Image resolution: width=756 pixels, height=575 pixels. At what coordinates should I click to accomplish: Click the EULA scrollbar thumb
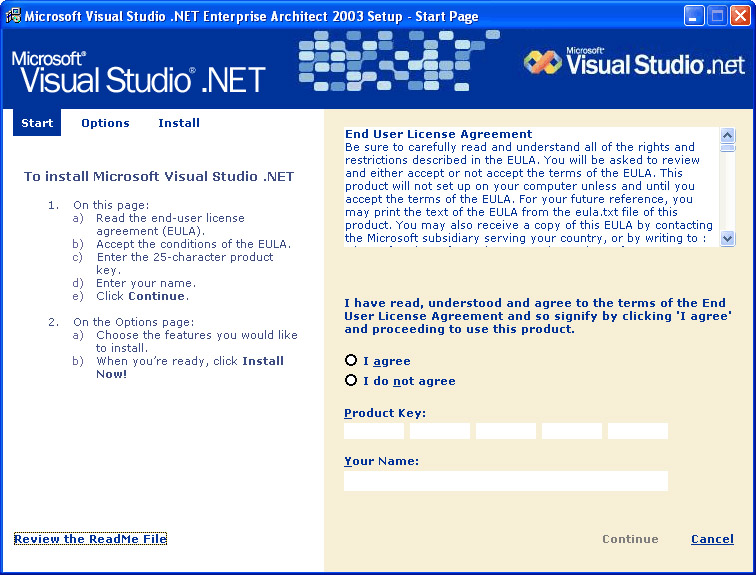coord(727,148)
